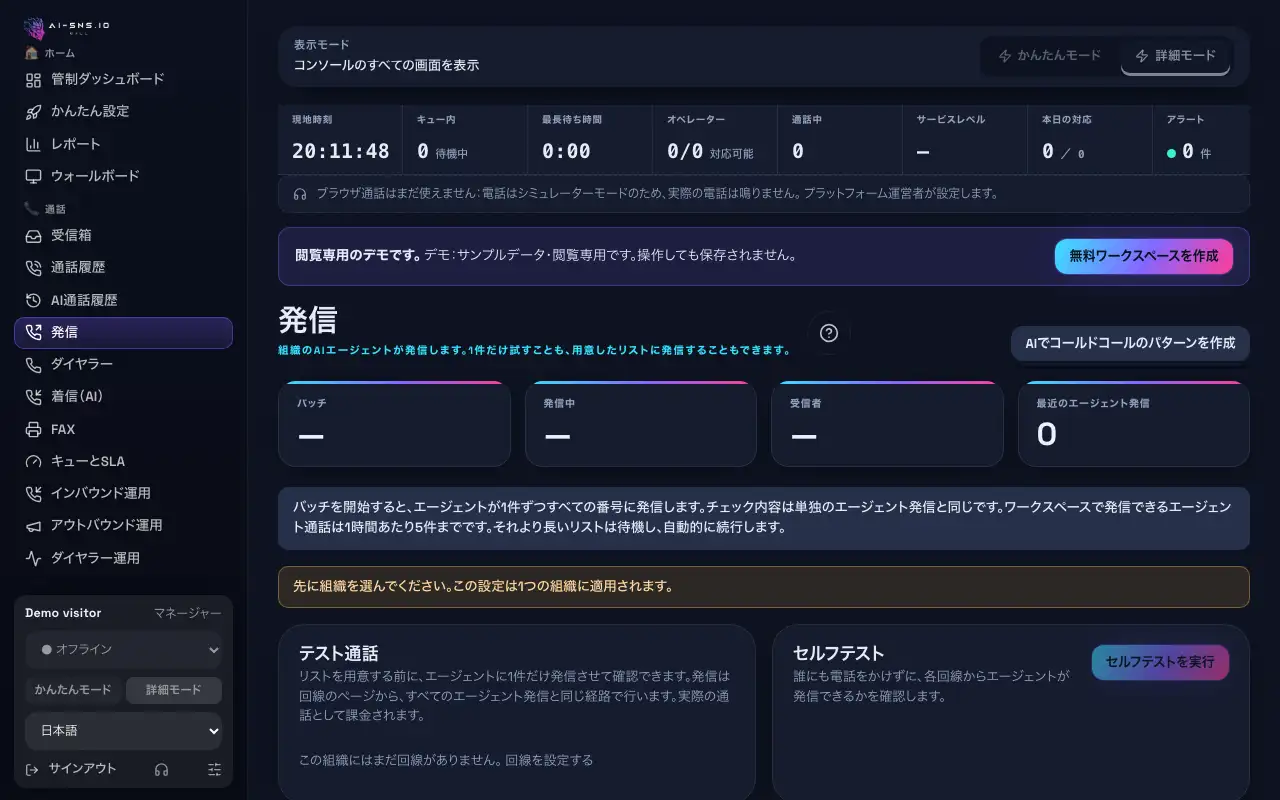Click the アラート counter tile

(x=1200, y=140)
